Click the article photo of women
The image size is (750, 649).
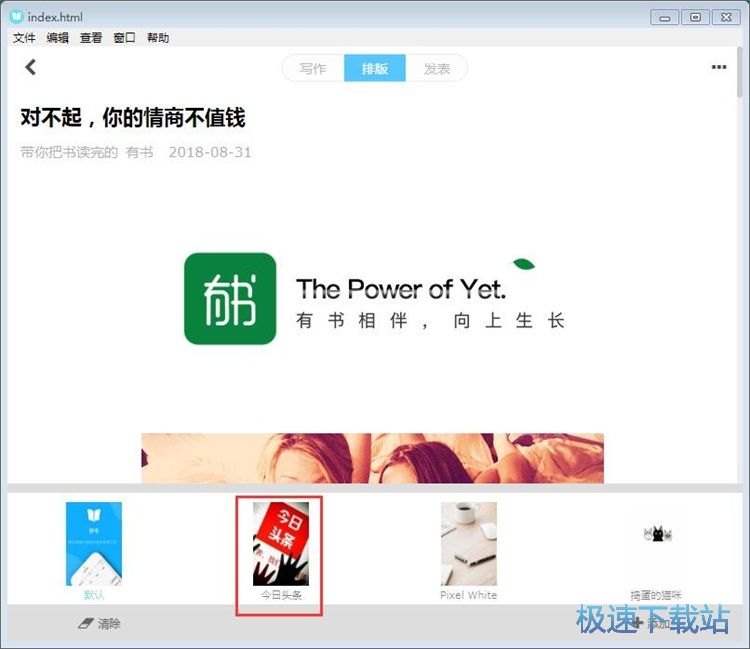click(x=373, y=458)
